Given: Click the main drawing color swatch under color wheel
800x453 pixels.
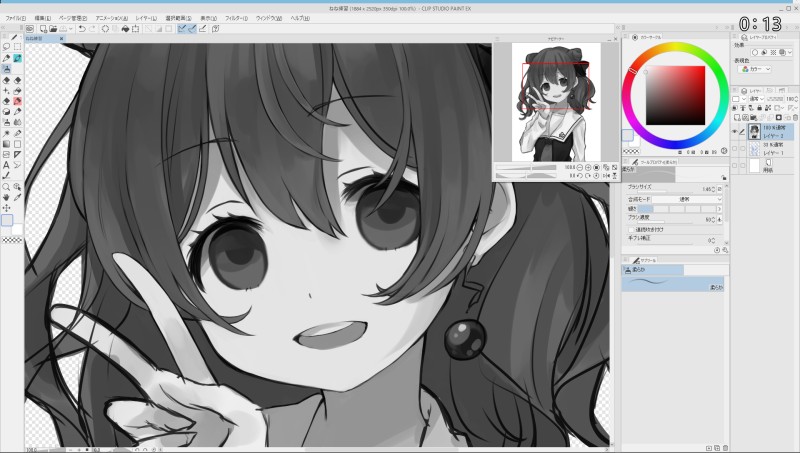Looking at the screenshot, I should (628, 135).
